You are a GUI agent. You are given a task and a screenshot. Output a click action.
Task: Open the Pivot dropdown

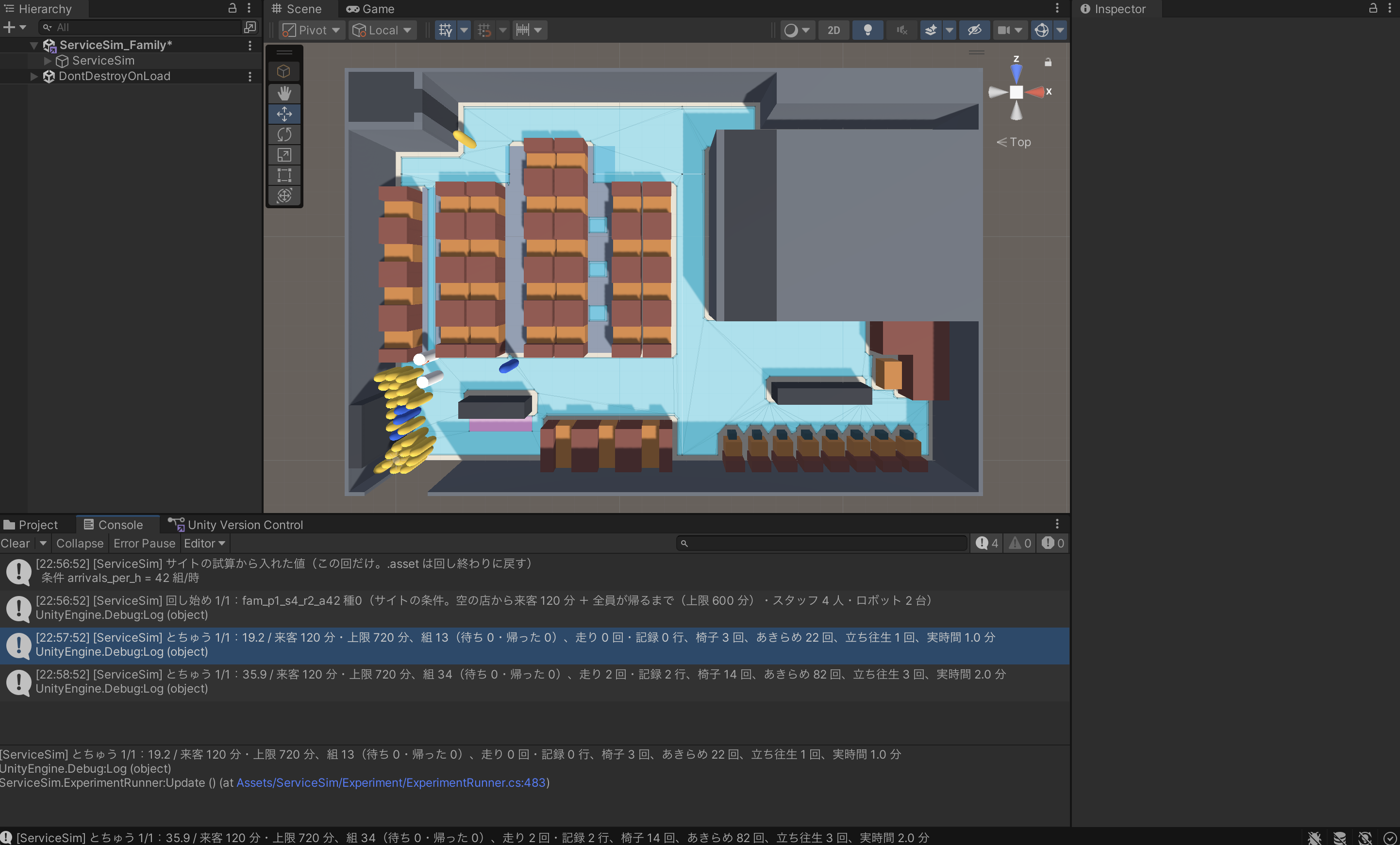click(311, 30)
